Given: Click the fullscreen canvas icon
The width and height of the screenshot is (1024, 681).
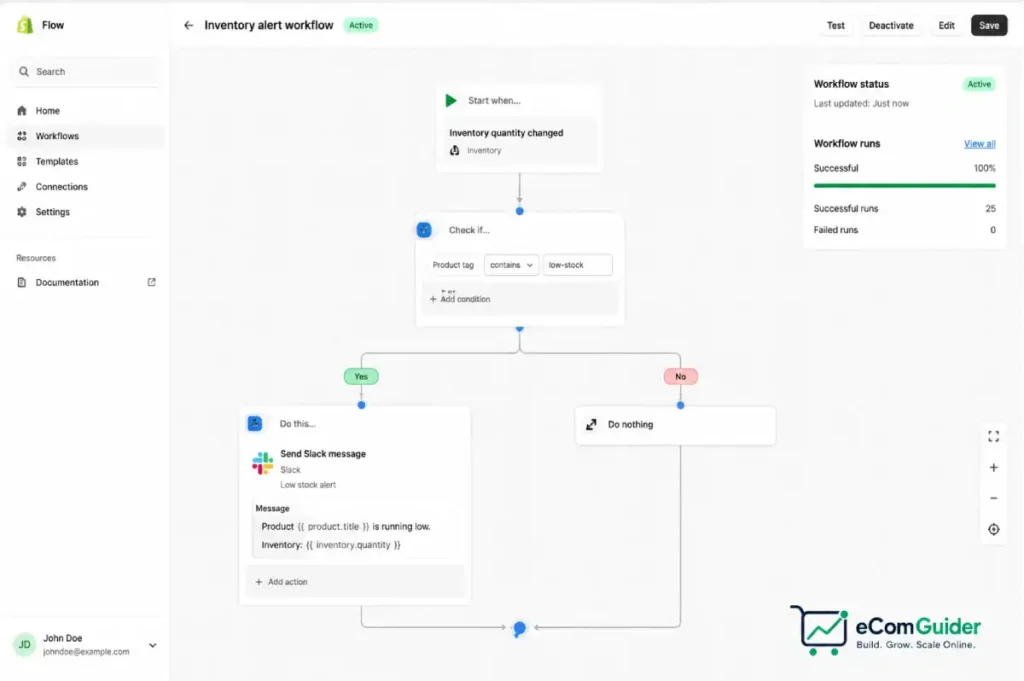Looking at the screenshot, I should pyautogui.click(x=993, y=436).
